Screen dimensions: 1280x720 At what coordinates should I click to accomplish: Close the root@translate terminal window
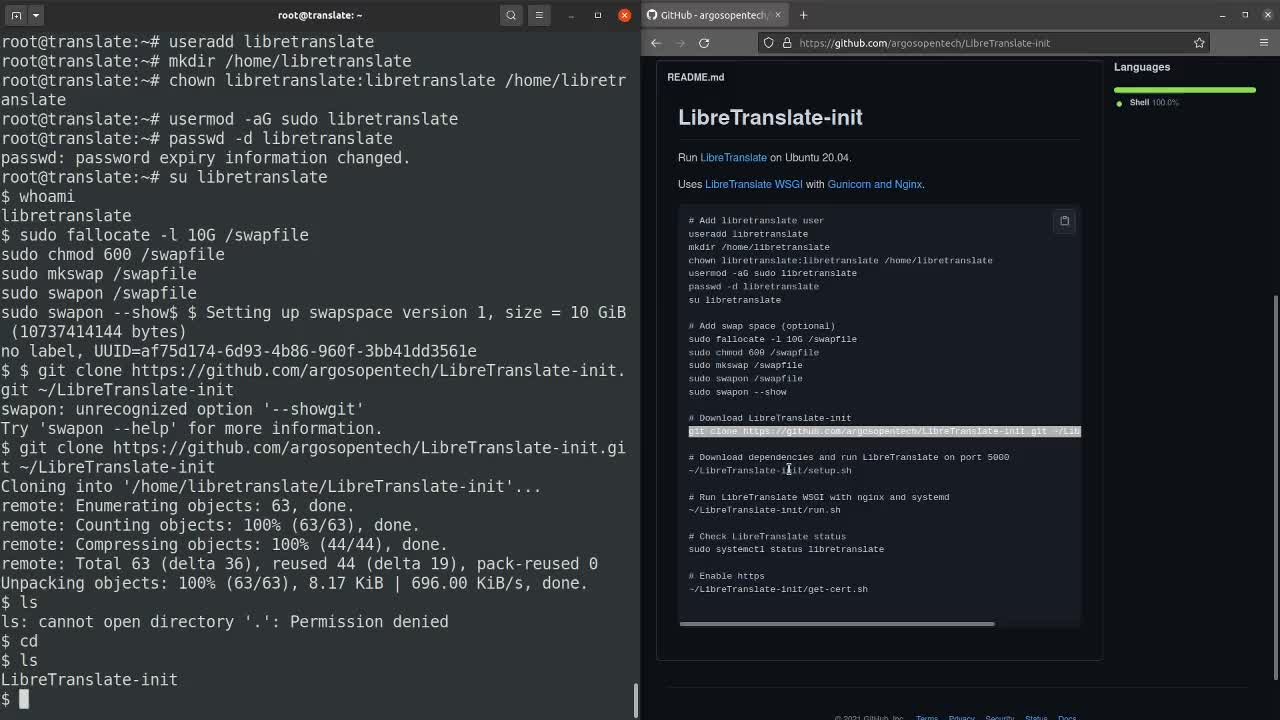(625, 15)
